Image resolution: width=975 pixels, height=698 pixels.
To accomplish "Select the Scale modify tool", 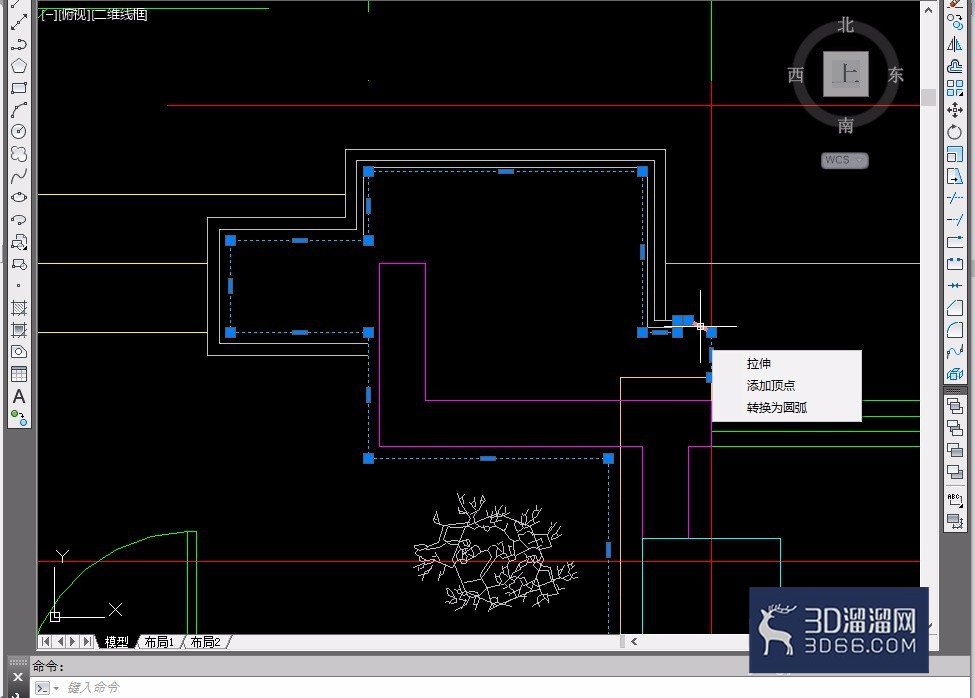I will [954, 154].
